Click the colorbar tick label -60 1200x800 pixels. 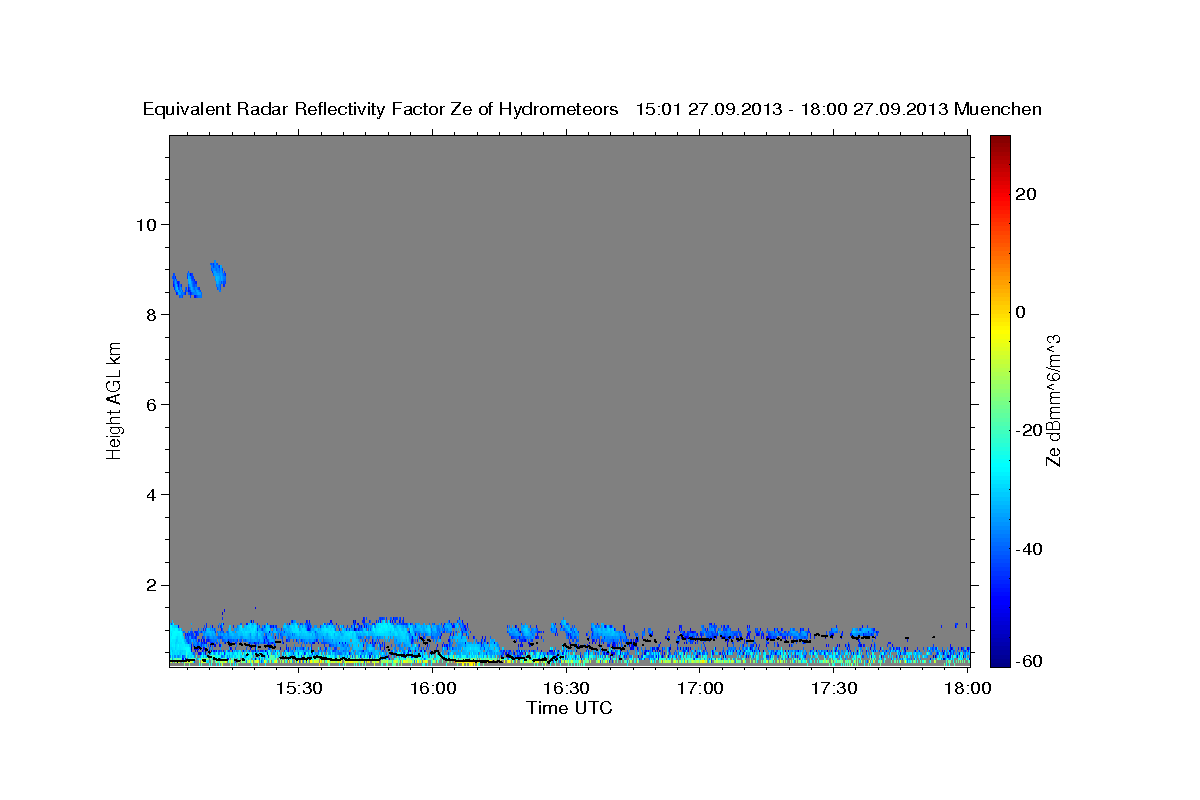click(x=1027, y=661)
